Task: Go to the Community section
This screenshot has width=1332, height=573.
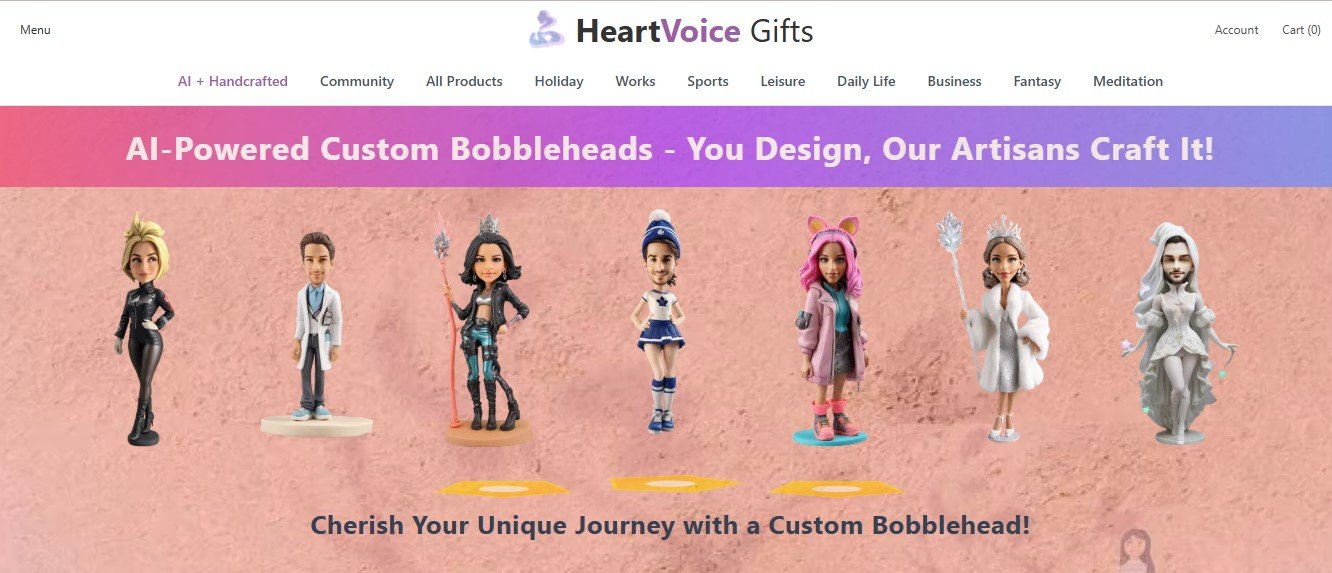Action: pyautogui.click(x=357, y=82)
